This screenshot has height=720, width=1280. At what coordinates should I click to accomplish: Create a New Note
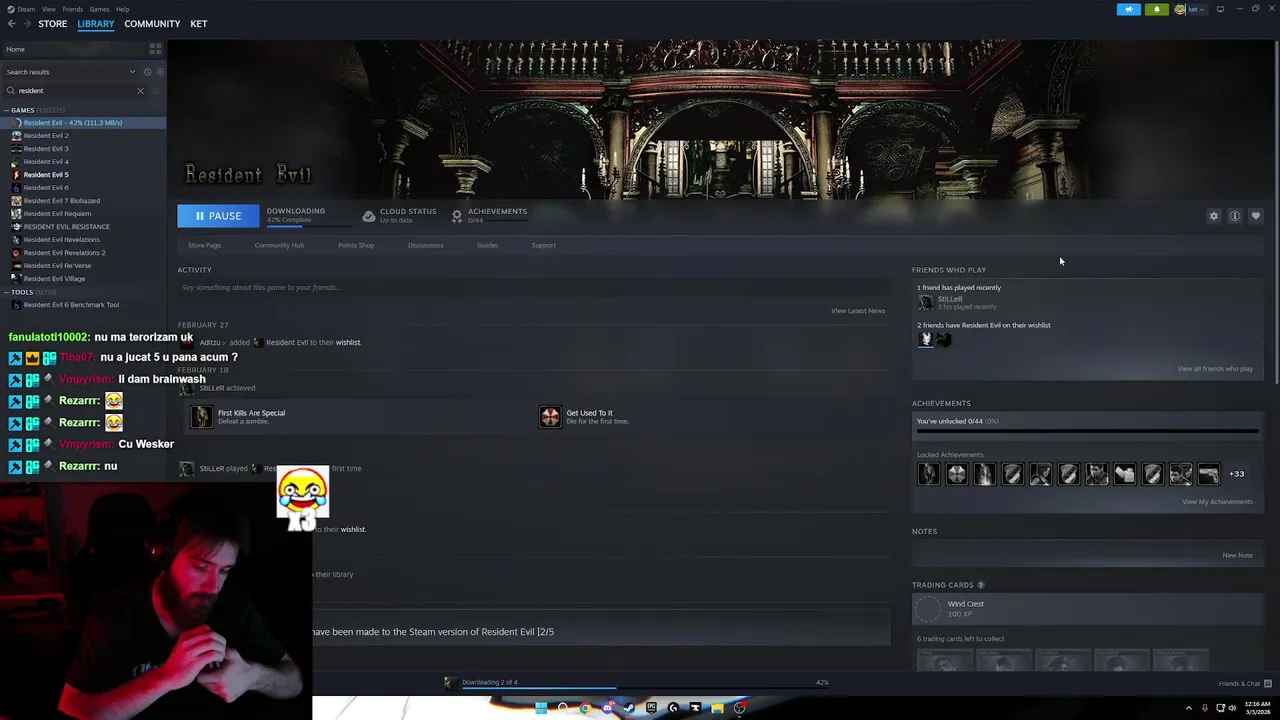click(x=1237, y=556)
